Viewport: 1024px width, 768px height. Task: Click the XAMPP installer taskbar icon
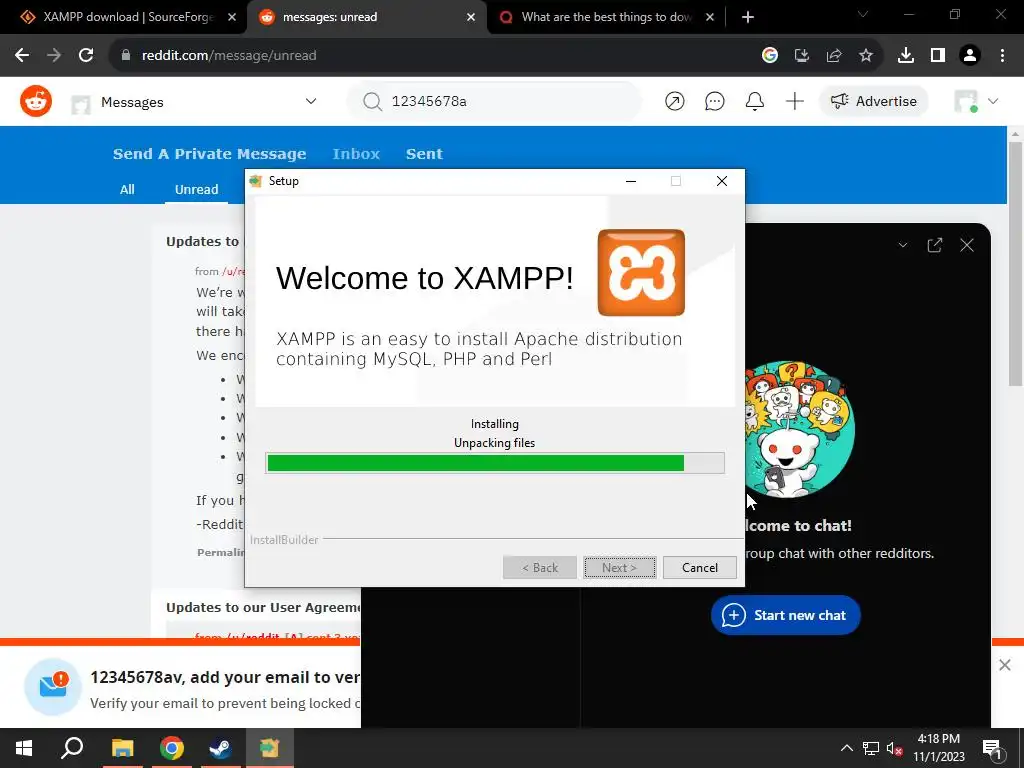pos(270,748)
